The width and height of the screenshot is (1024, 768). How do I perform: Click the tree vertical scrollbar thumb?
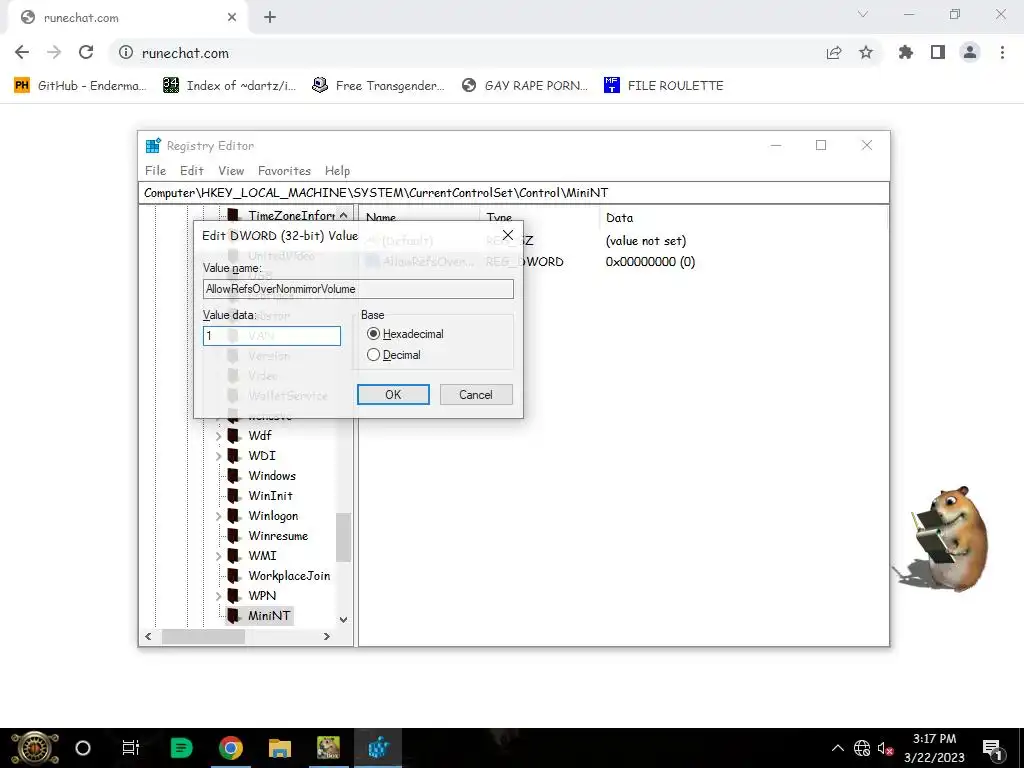pyautogui.click(x=344, y=537)
